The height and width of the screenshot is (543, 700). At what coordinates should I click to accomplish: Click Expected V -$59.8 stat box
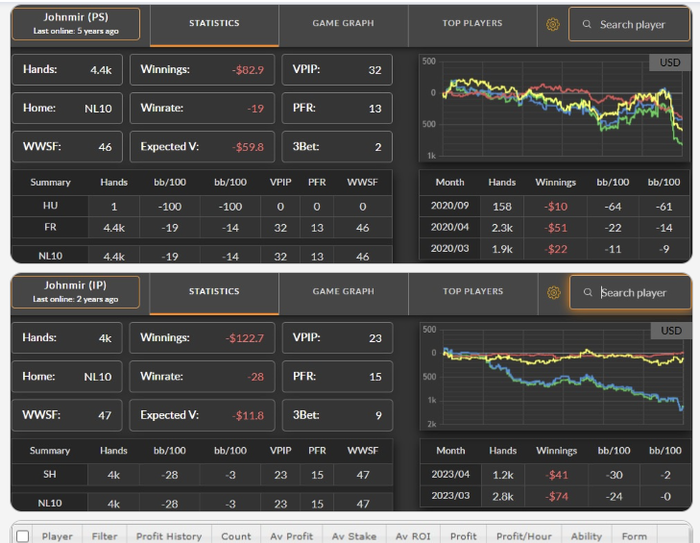click(202, 147)
